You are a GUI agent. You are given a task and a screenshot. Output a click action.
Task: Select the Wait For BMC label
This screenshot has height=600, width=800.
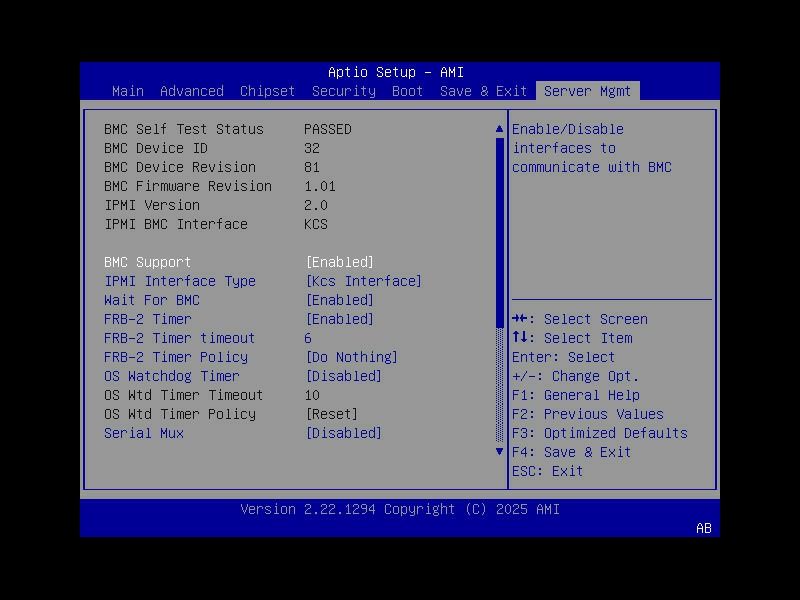point(152,300)
